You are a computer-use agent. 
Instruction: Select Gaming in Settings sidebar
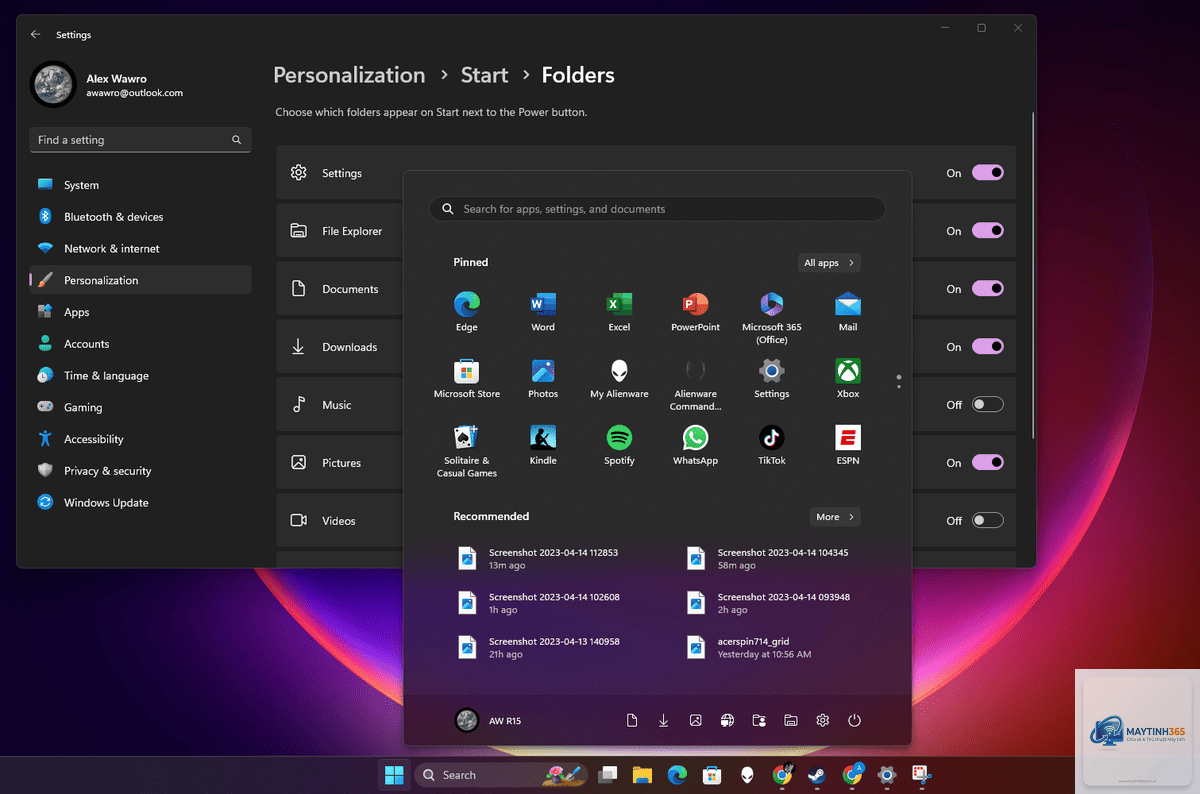tap(140, 407)
